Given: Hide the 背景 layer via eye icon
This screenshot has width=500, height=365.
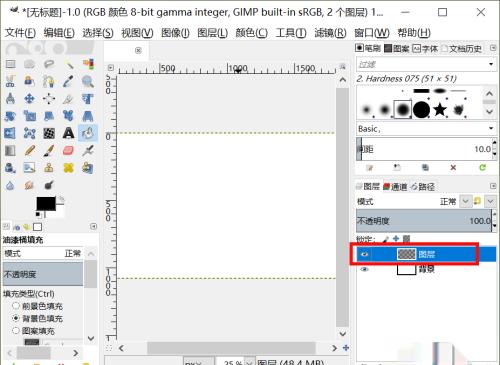Looking at the screenshot, I should click(365, 269).
